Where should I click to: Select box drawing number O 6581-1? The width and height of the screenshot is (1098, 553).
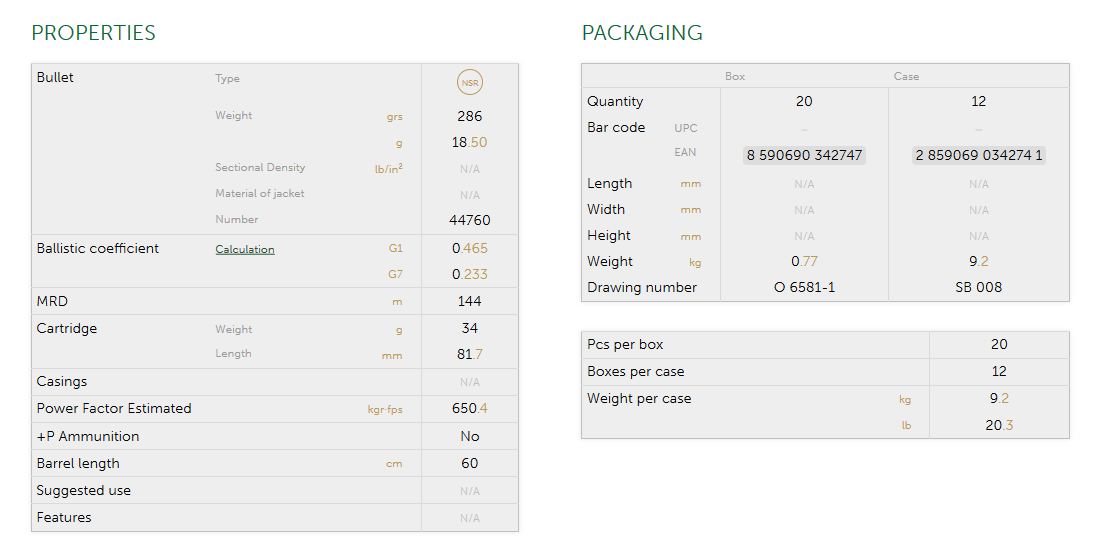point(804,287)
